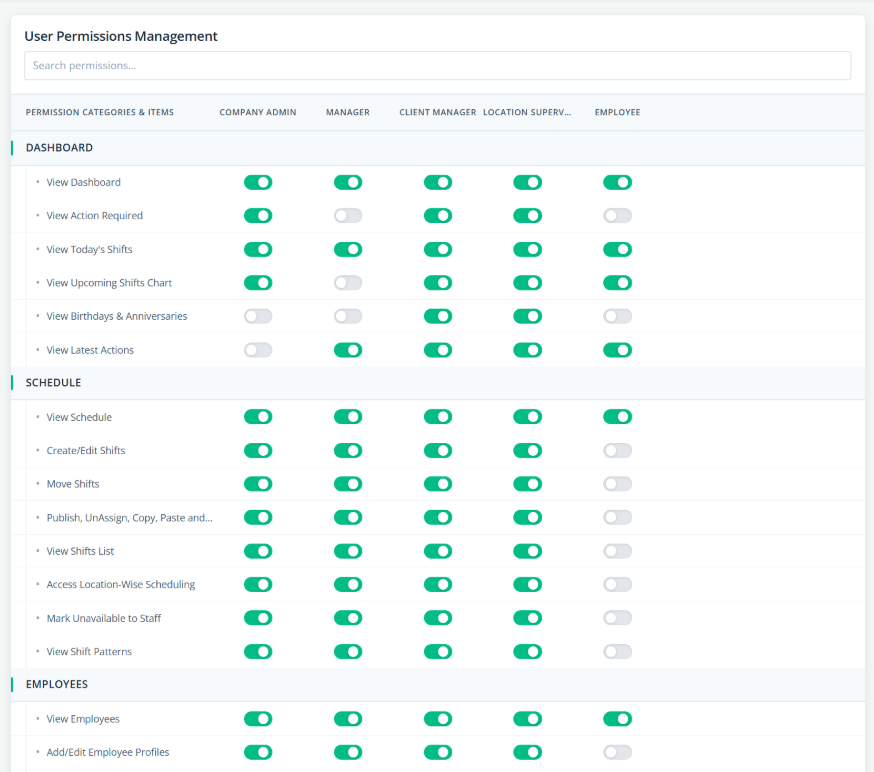Disable View Dashboard for Company Admin

coord(258,183)
